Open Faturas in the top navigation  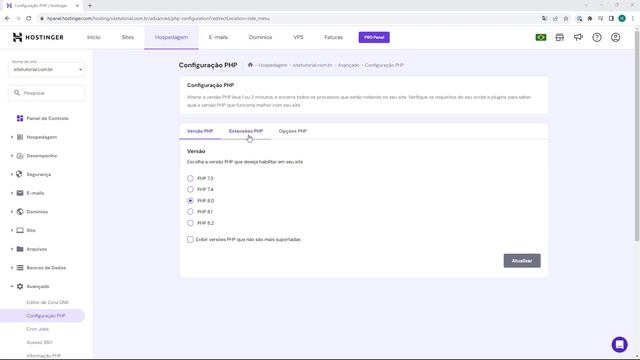pyautogui.click(x=333, y=37)
